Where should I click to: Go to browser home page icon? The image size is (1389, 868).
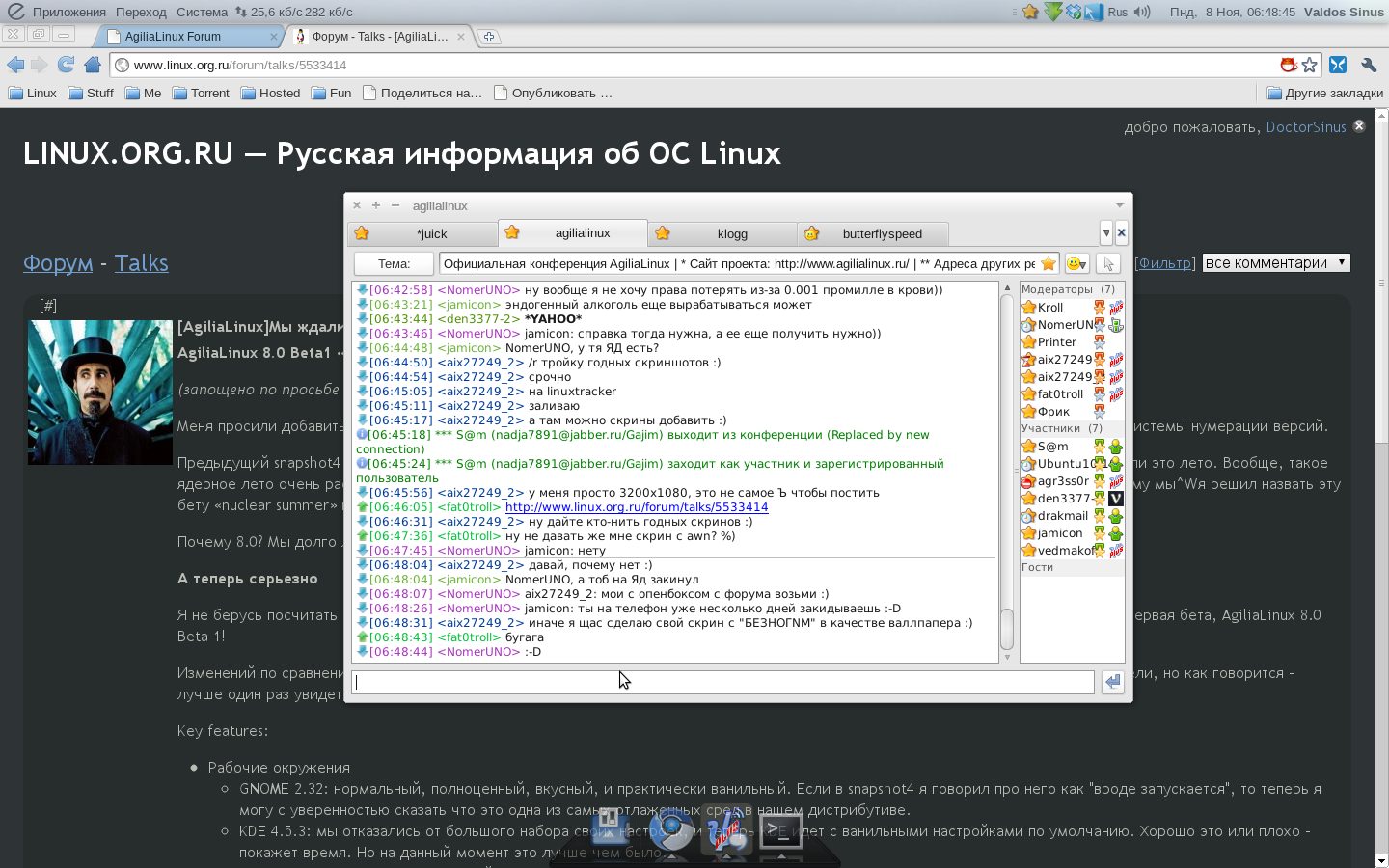pos(93,65)
